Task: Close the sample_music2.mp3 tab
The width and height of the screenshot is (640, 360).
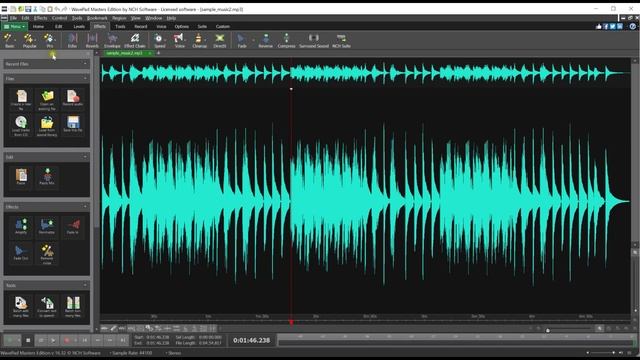Action: 150,53
